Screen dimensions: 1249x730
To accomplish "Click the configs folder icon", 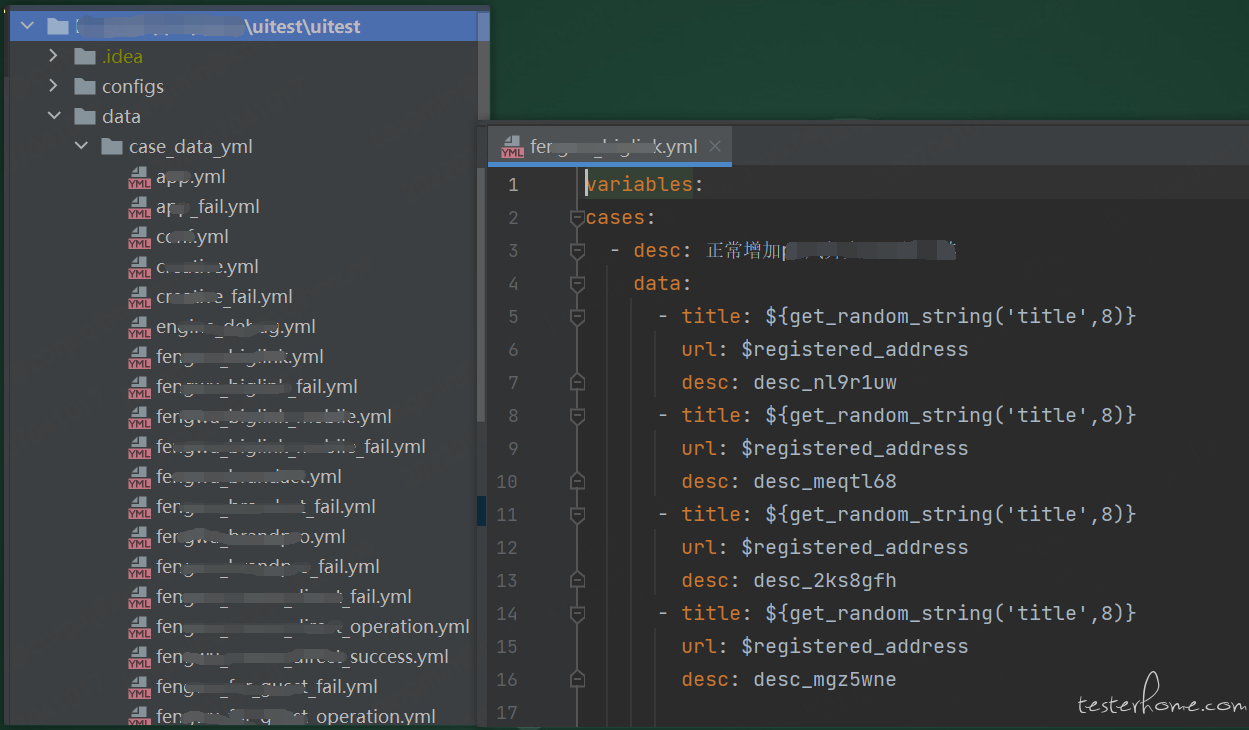I will pyautogui.click(x=85, y=87).
